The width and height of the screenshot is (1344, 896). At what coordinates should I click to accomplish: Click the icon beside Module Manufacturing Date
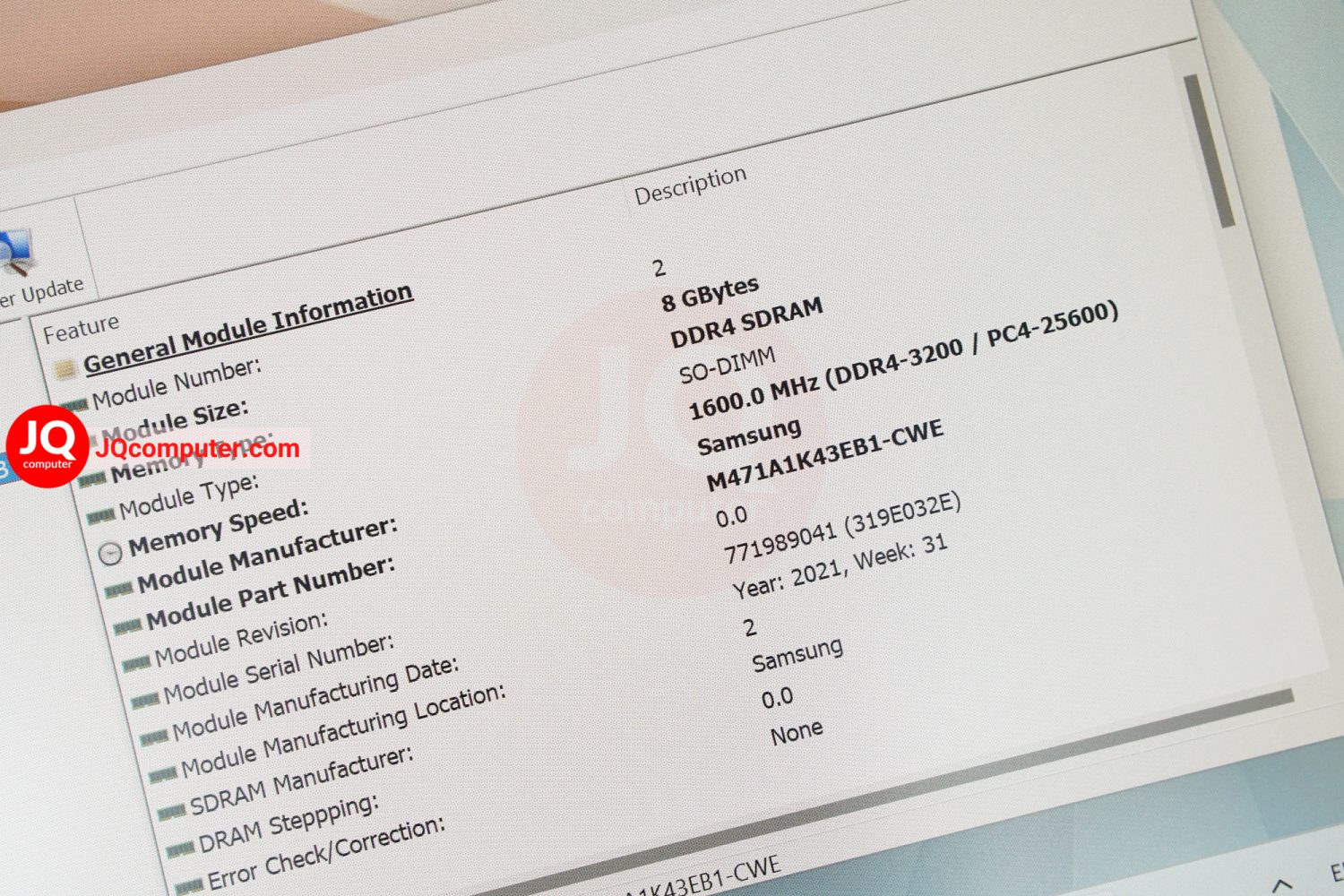pyautogui.click(x=154, y=737)
